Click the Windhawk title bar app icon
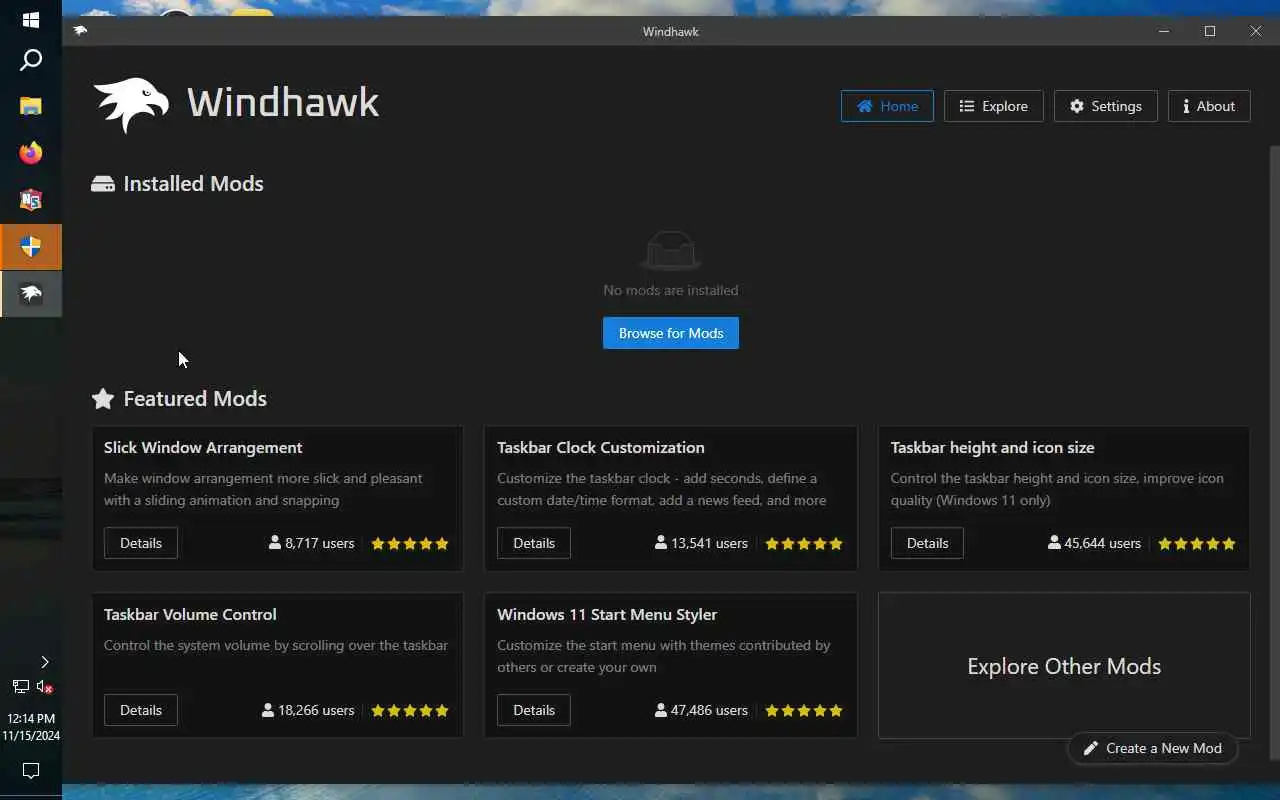1280x800 pixels. click(81, 31)
